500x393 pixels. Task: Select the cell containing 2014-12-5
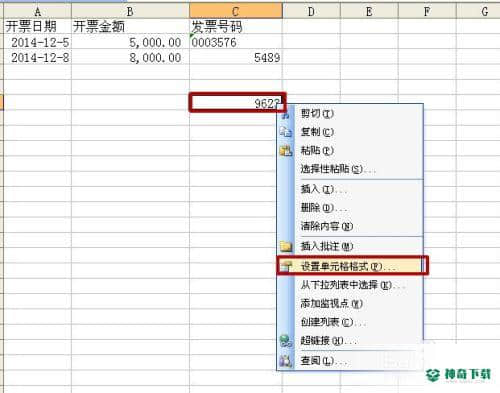pyautogui.click(x=37, y=42)
